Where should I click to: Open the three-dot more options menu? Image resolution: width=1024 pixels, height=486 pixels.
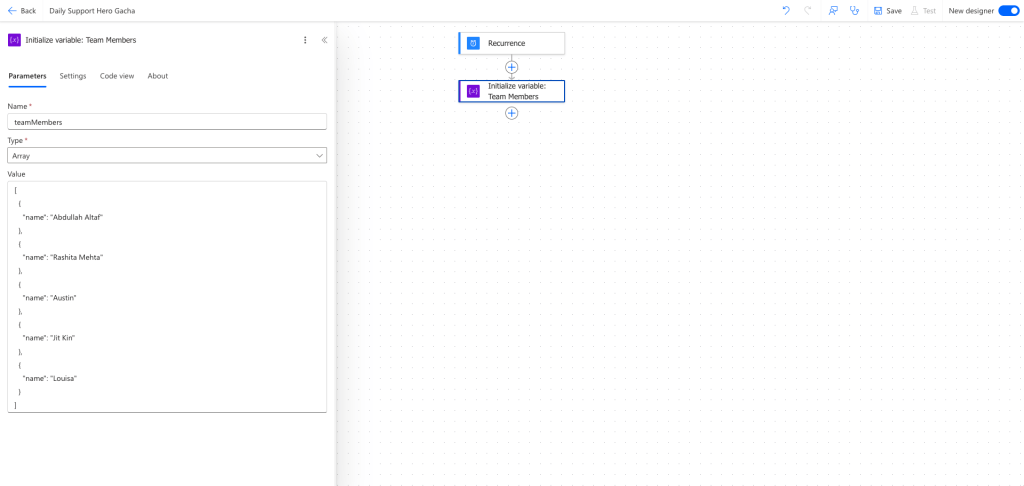pyautogui.click(x=305, y=40)
